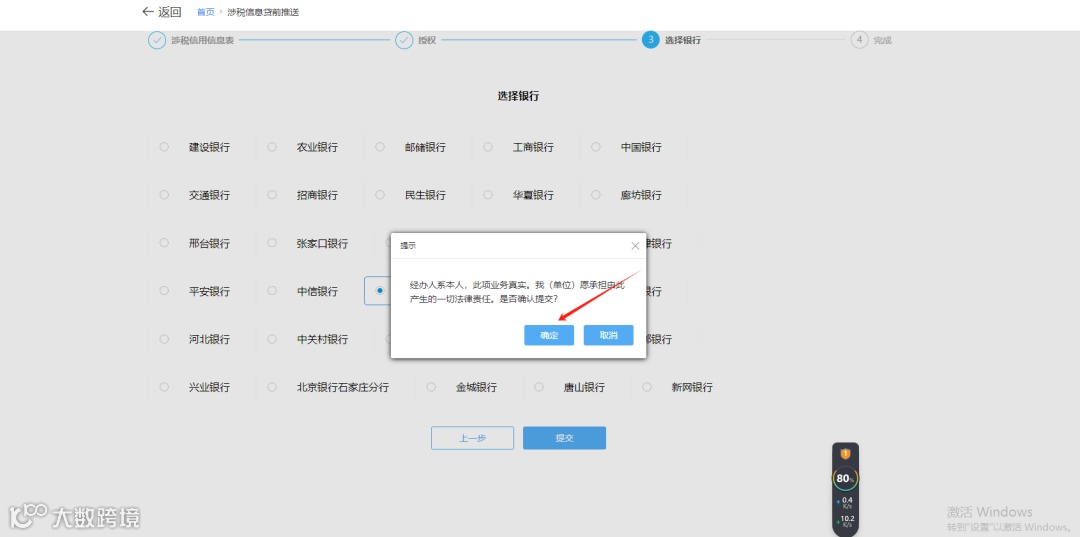This screenshot has width=1080, height=537.
Task: Select the 金城银行 radio option
Action: tap(430, 387)
